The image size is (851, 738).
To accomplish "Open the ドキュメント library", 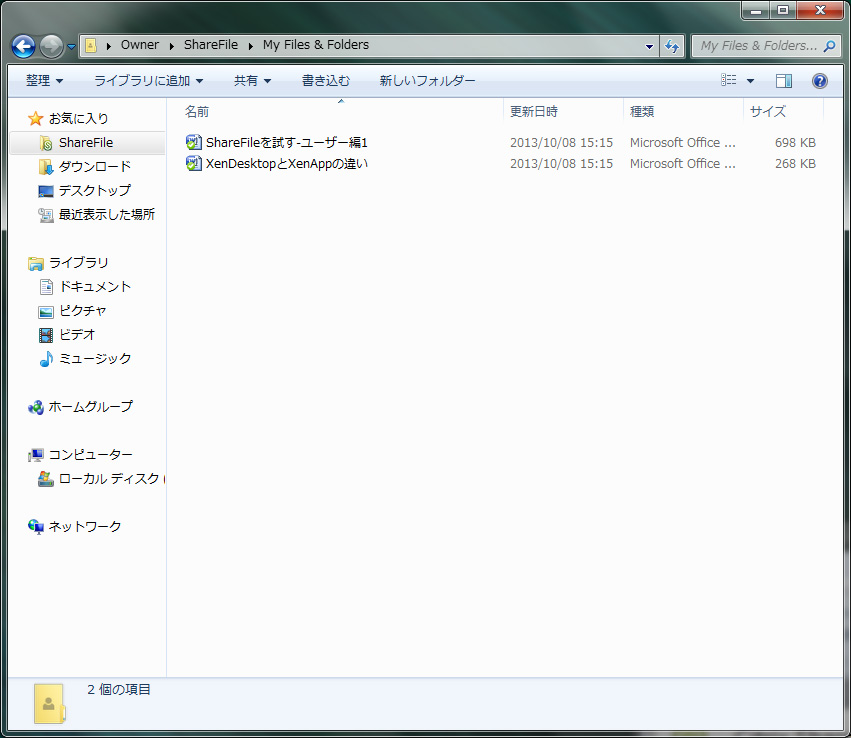I will (95, 287).
